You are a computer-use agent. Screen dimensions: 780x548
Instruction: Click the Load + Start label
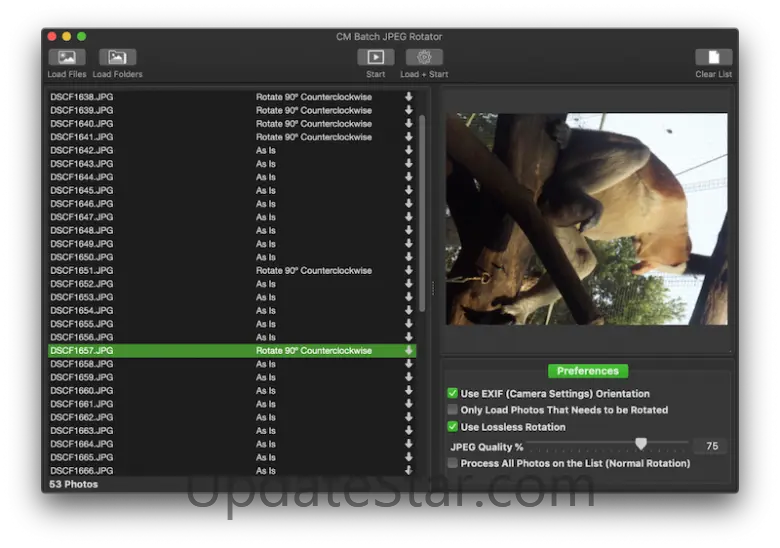tap(424, 74)
